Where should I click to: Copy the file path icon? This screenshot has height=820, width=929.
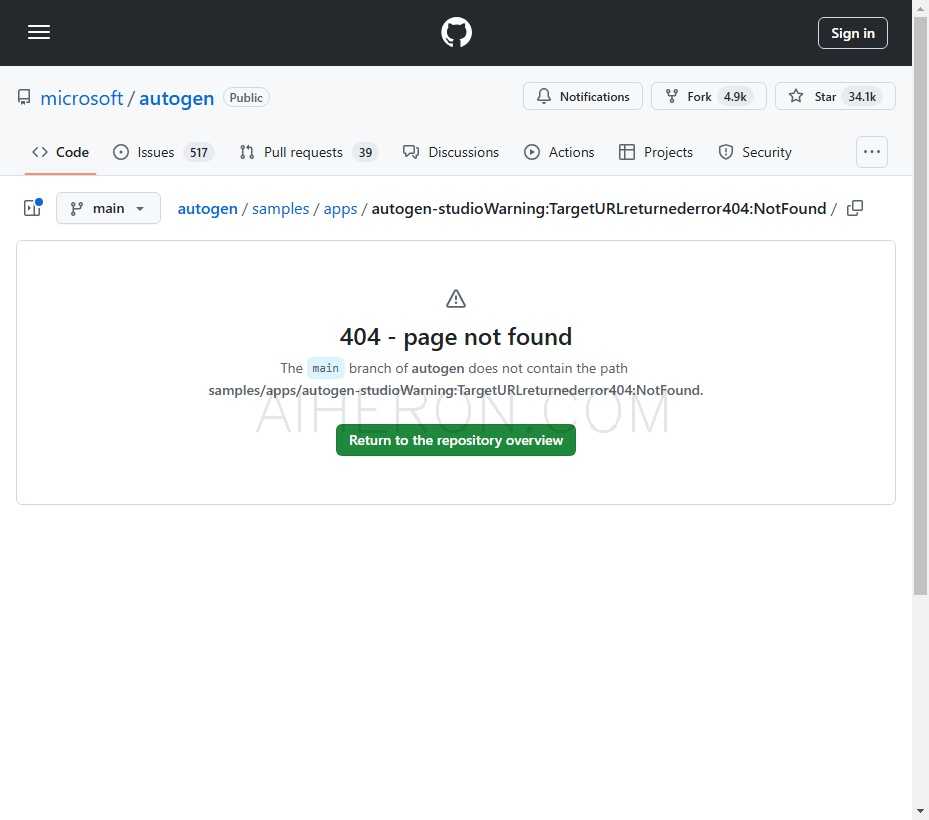855,208
